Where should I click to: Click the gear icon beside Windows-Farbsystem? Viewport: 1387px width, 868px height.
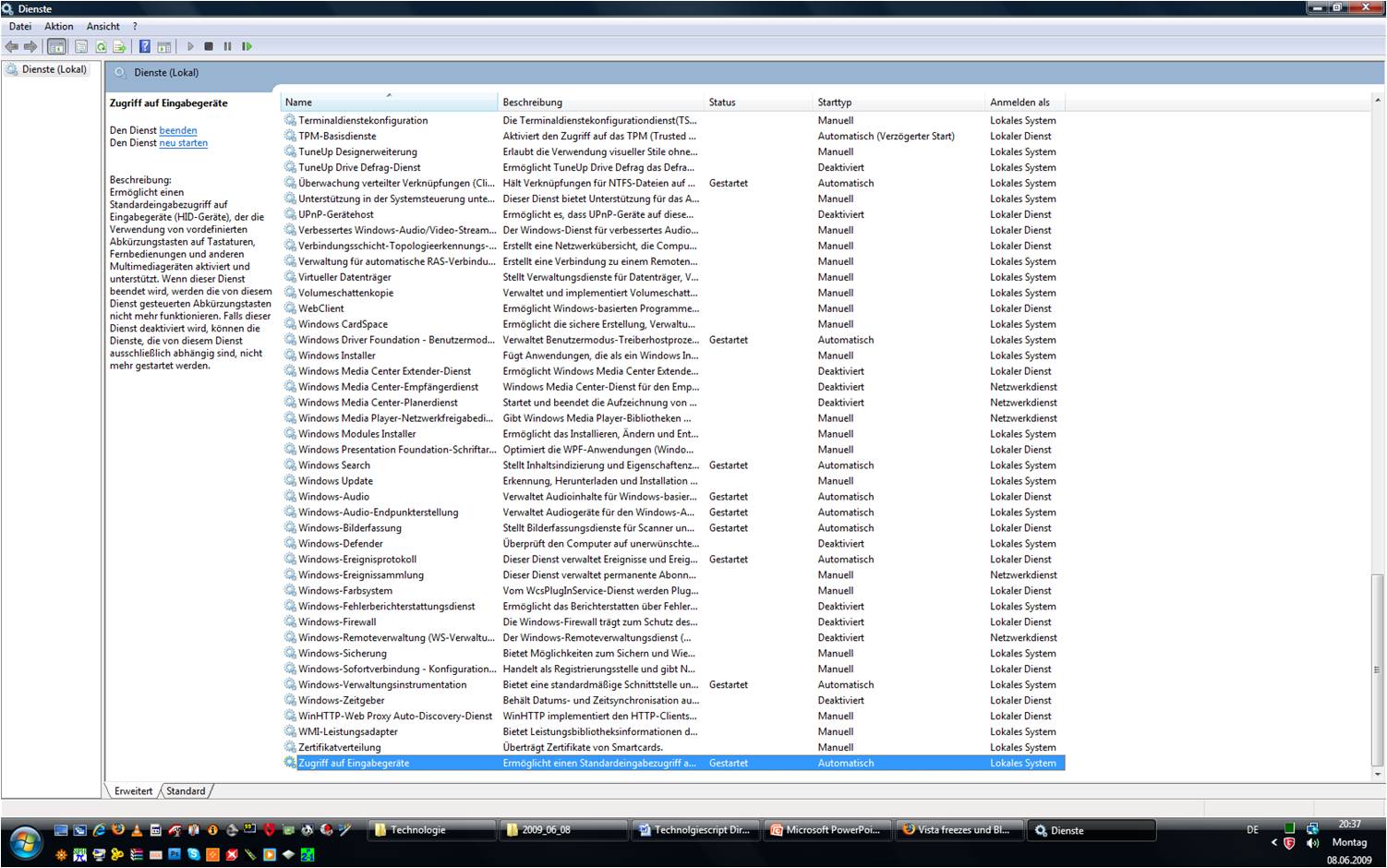point(290,590)
